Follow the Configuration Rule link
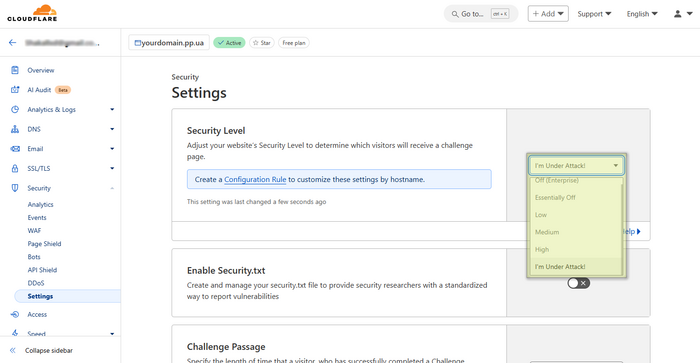The height and width of the screenshot is (363, 700). 255,179
